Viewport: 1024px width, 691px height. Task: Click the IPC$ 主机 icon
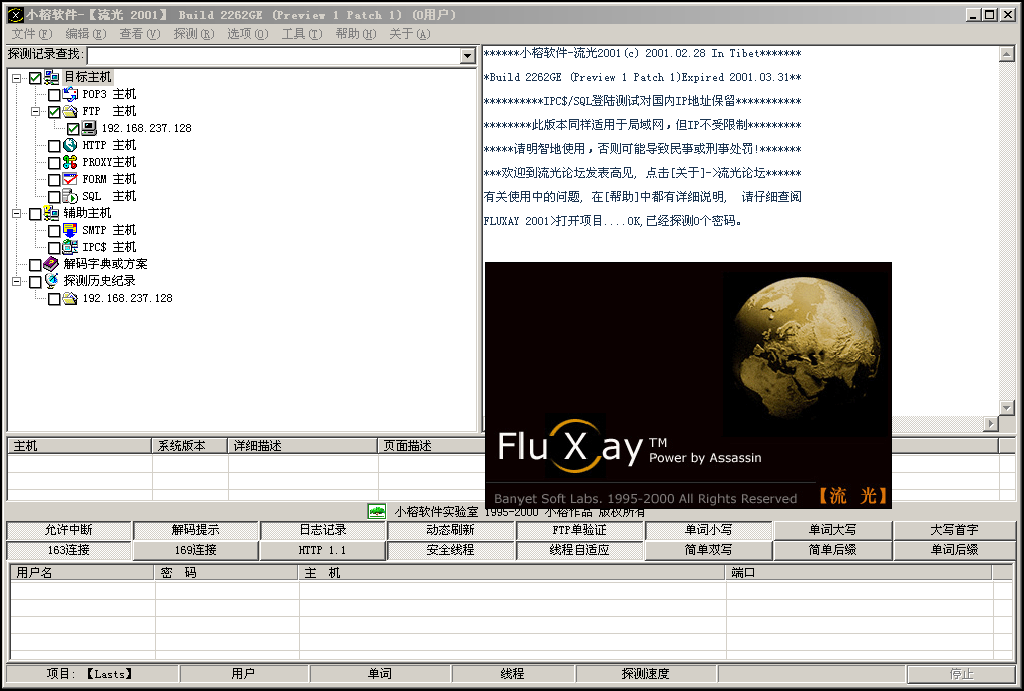(x=71, y=247)
